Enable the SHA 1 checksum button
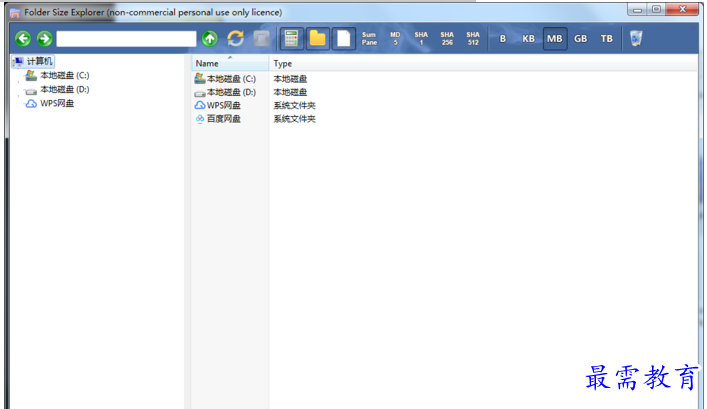707x409 pixels. click(421, 39)
